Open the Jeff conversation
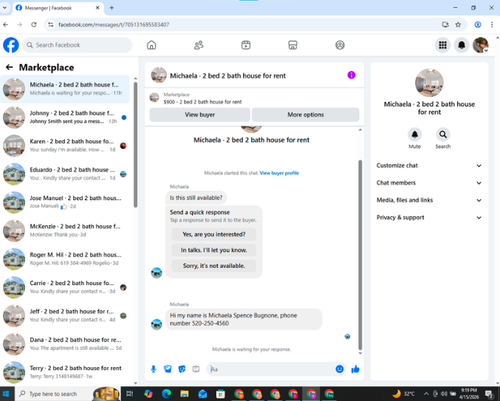 (65, 316)
